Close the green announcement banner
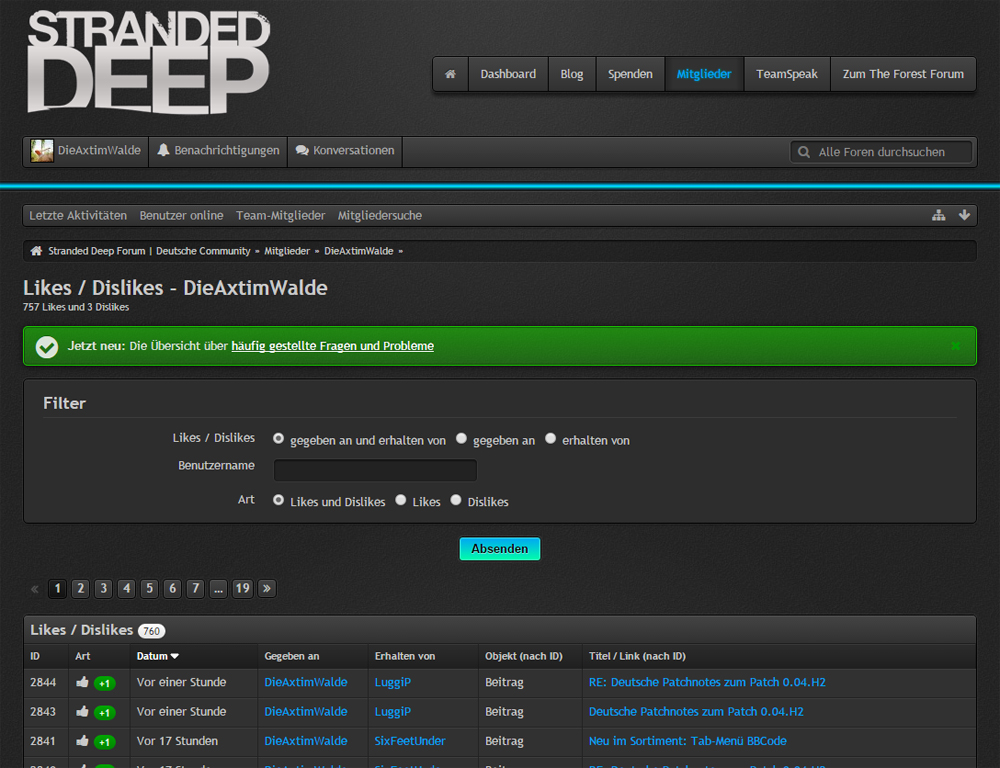 point(955,346)
